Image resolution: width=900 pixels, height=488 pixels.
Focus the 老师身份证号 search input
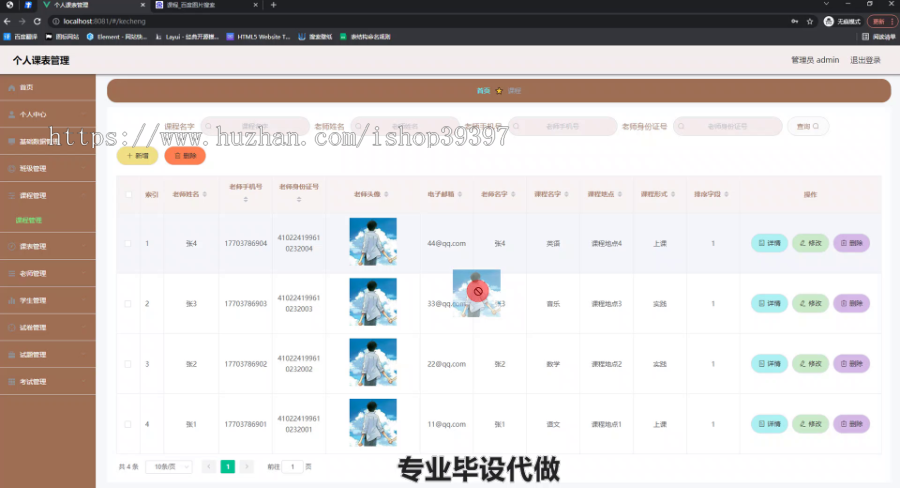pos(727,126)
